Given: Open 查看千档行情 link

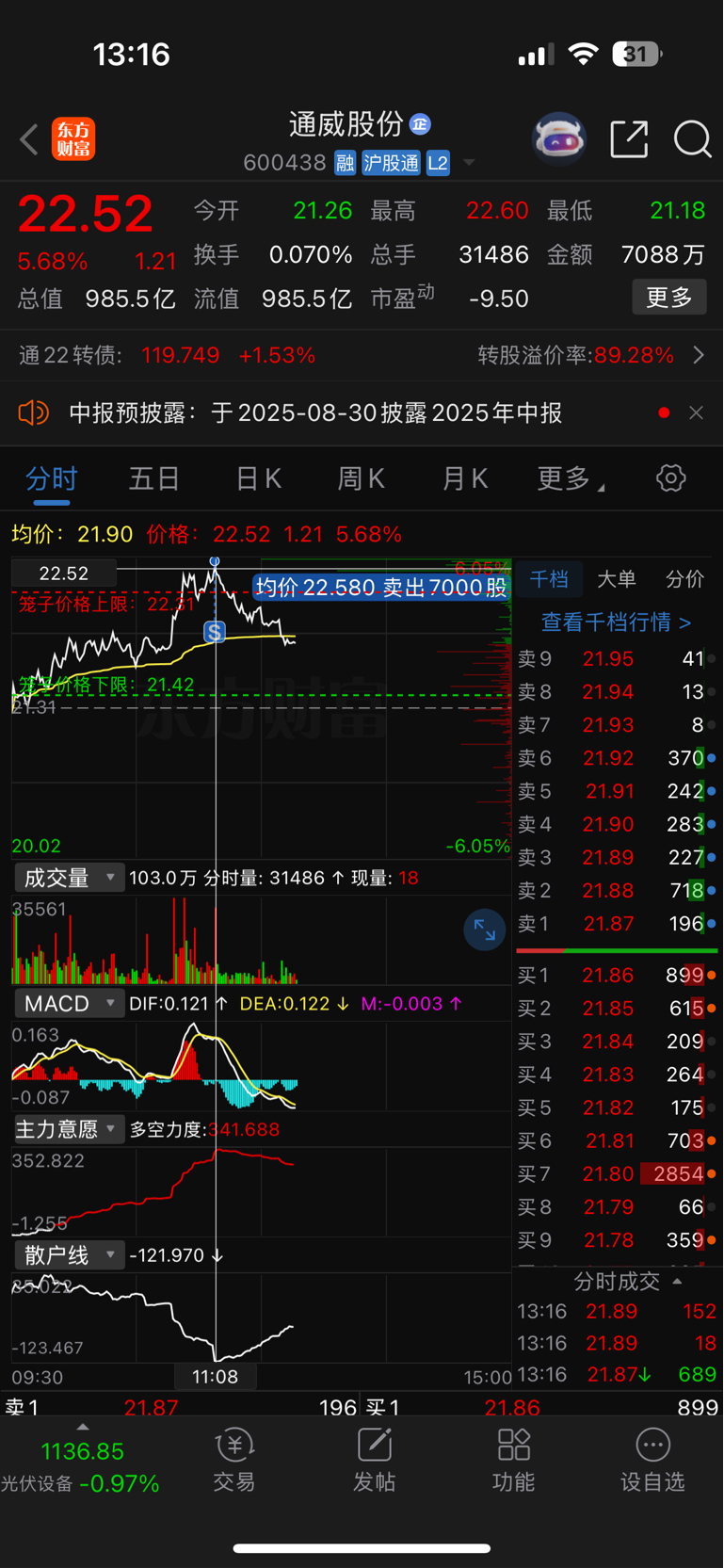Looking at the screenshot, I should click(x=616, y=622).
